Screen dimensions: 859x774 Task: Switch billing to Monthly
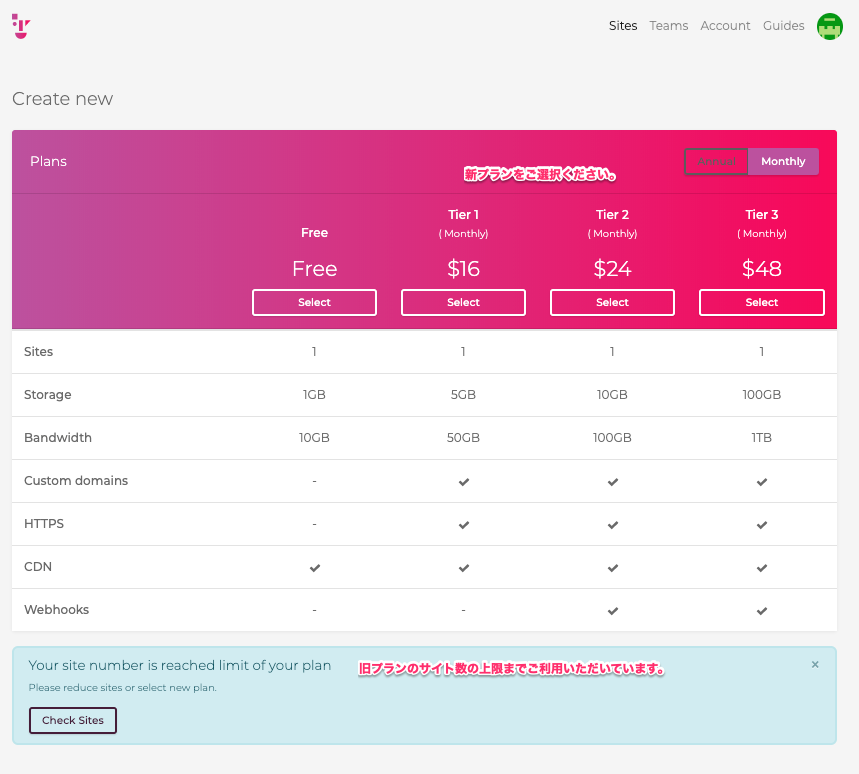pos(783,162)
